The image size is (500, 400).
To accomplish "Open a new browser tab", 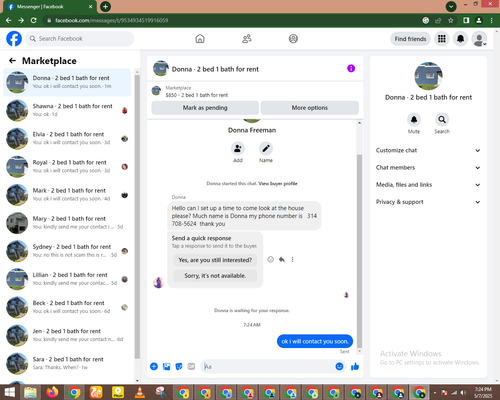I will [105, 6].
